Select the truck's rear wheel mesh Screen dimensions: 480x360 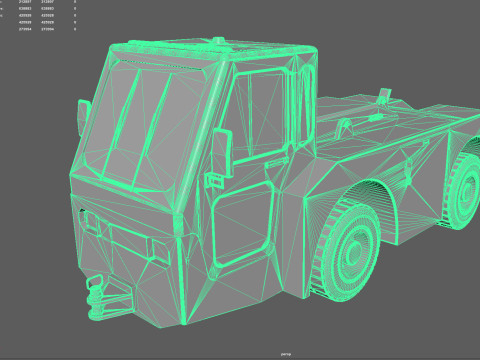coord(463,191)
